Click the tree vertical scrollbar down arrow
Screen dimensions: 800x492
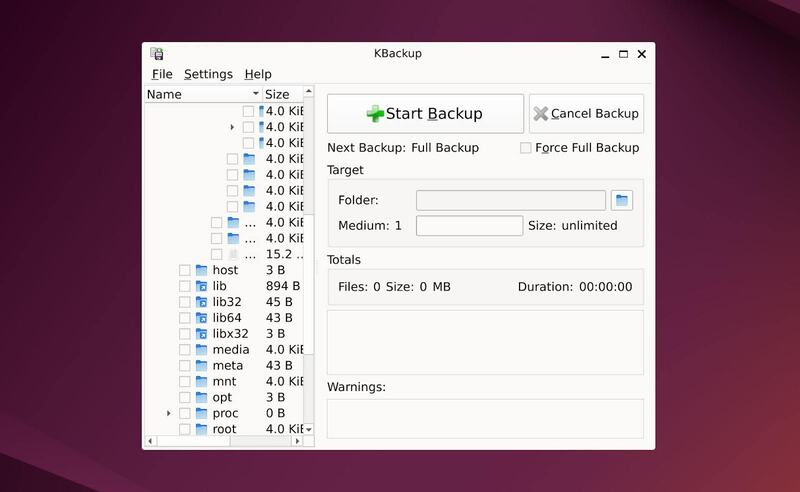coord(309,429)
